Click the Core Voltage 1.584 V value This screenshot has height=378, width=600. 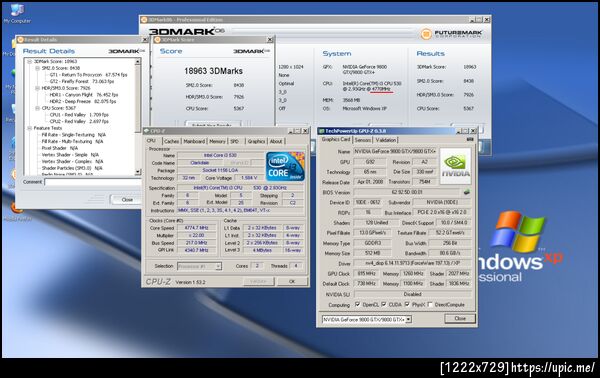click(x=249, y=178)
